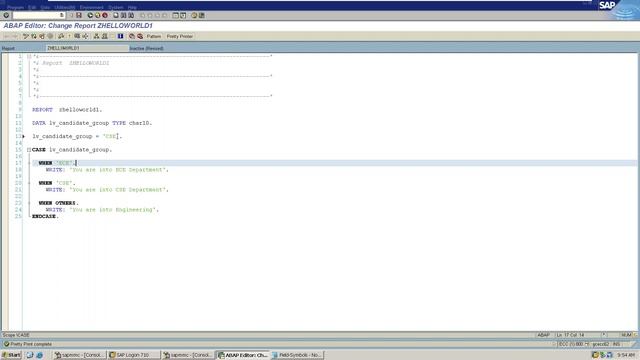Click the Display Object List icon
The height and width of the screenshot is (360, 640).
click(x=96, y=36)
